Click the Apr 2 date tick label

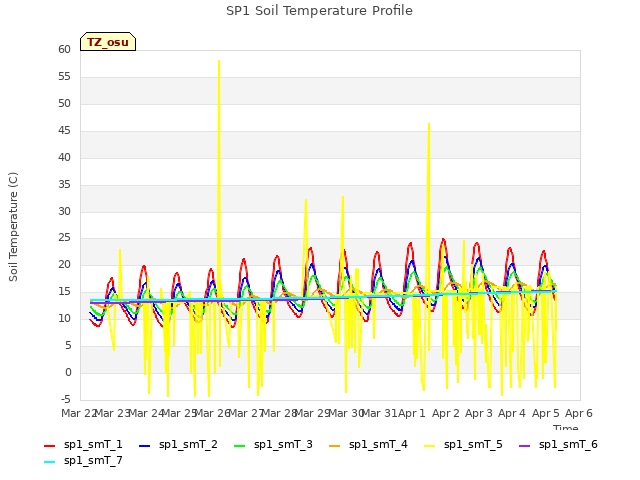click(446, 413)
